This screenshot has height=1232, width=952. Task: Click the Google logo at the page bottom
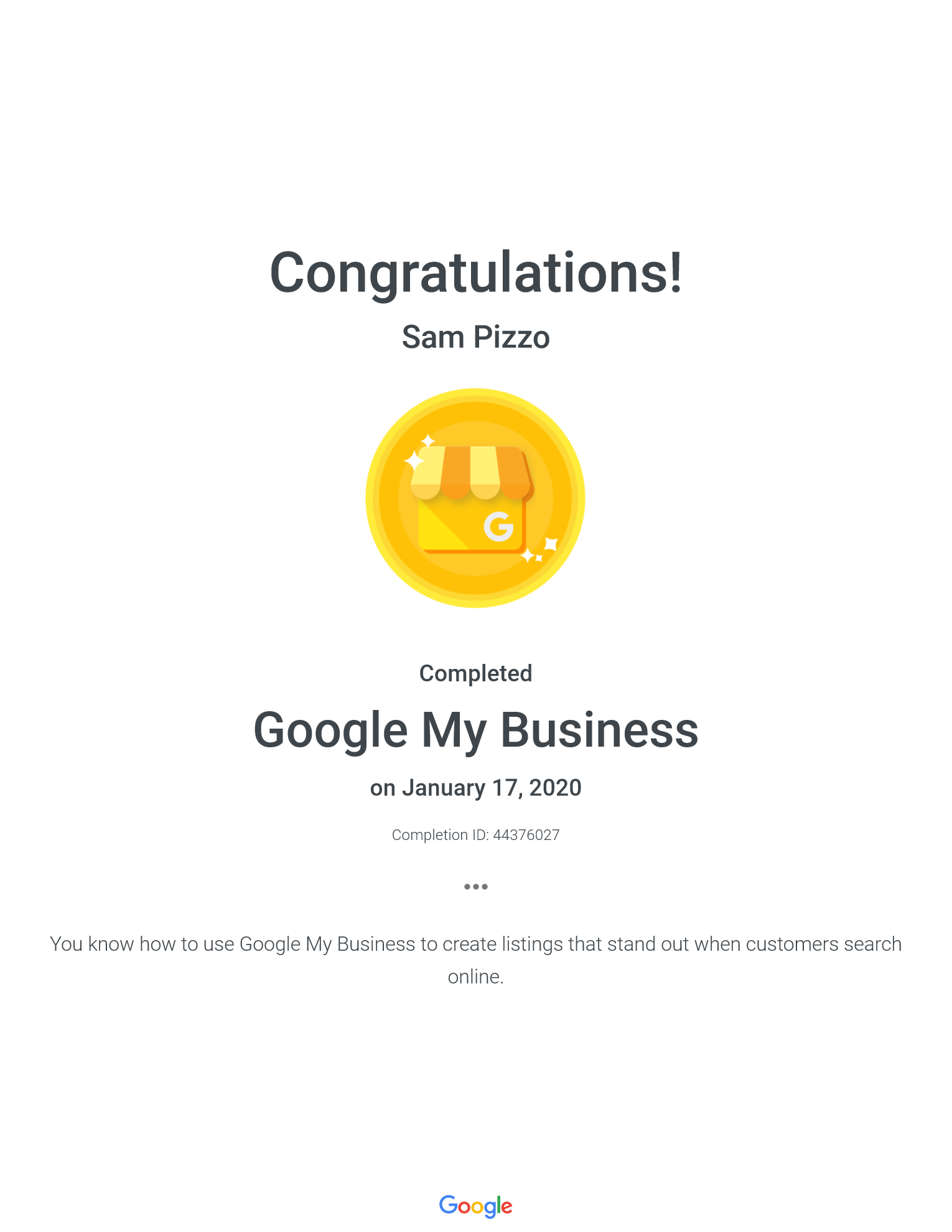coord(475,1206)
